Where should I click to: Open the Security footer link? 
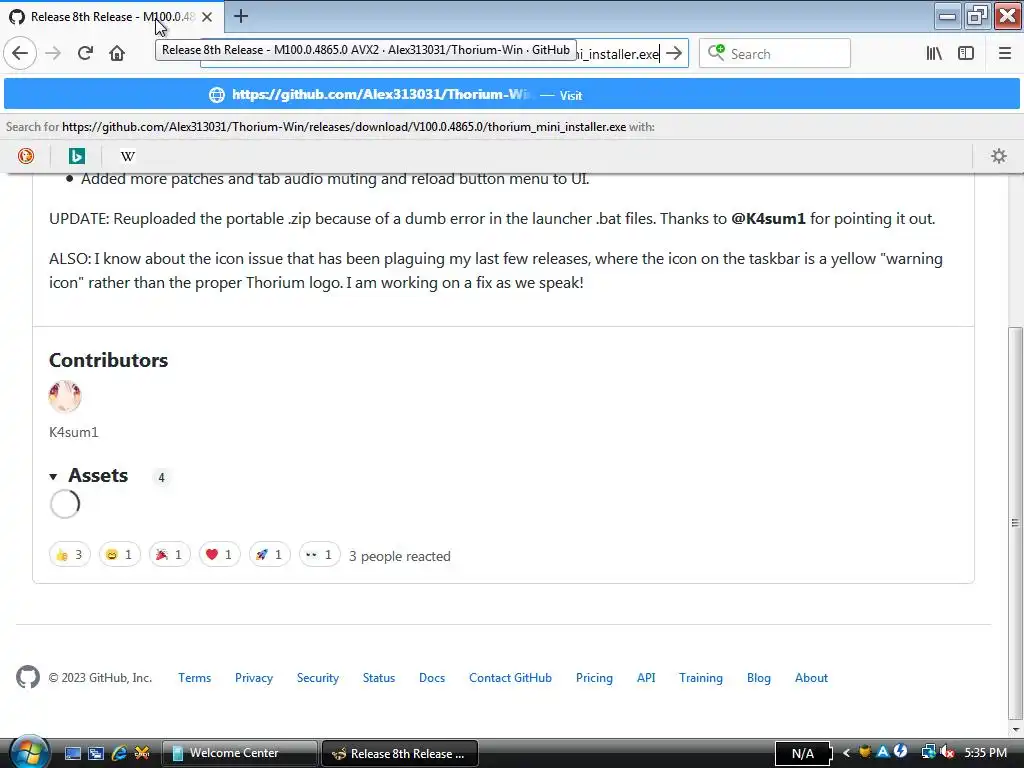click(x=318, y=678)
